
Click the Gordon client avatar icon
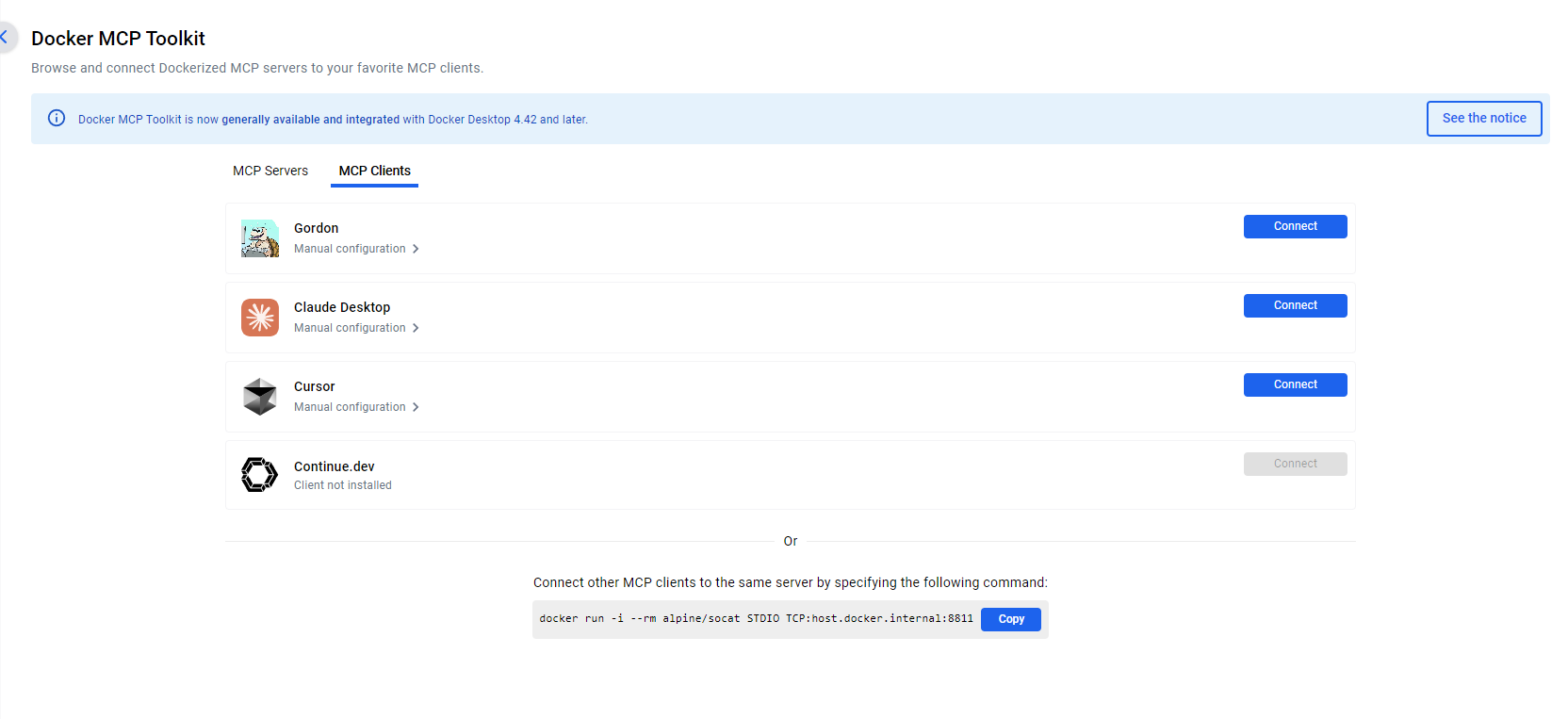coord(260,238)
